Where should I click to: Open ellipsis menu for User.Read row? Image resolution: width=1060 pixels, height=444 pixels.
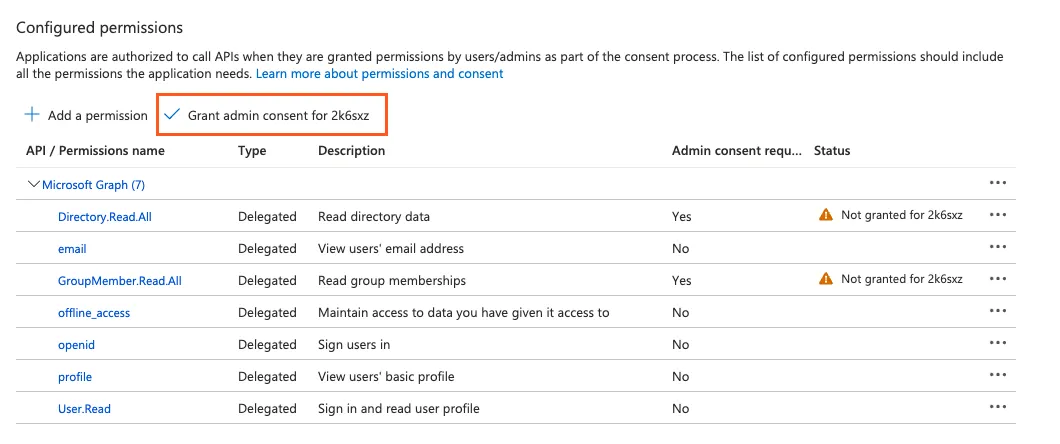click(x=996, y=407)
